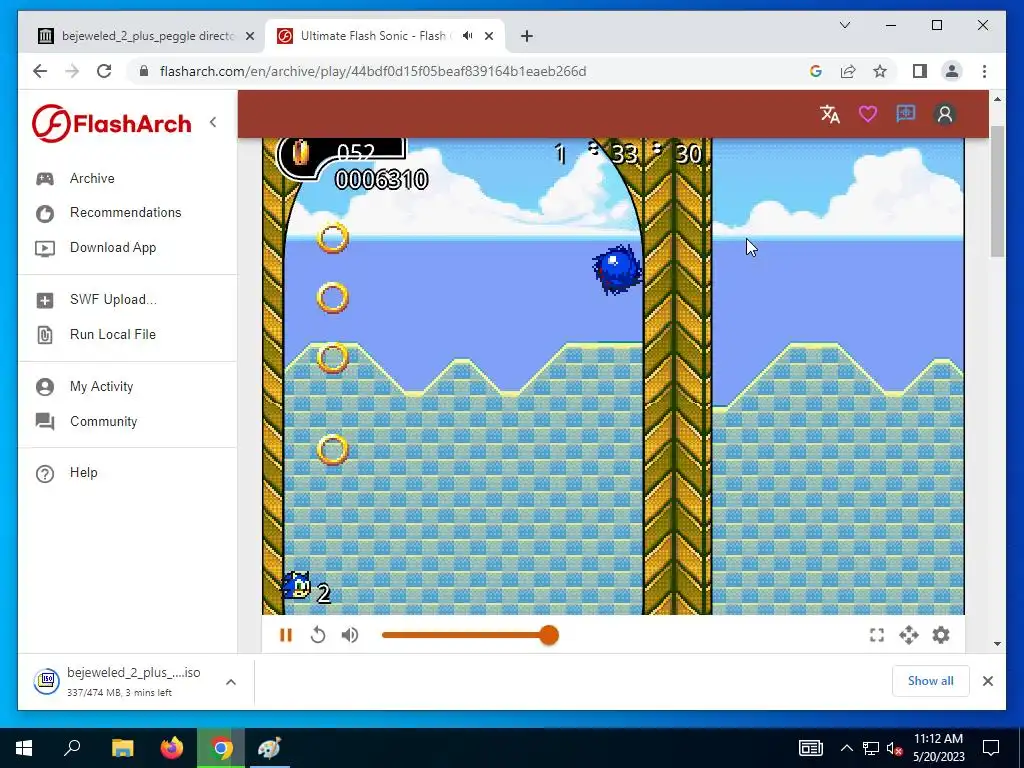1024x768 pixels.
Task: Go back to the previous page
Action: (x=40, y=71)
